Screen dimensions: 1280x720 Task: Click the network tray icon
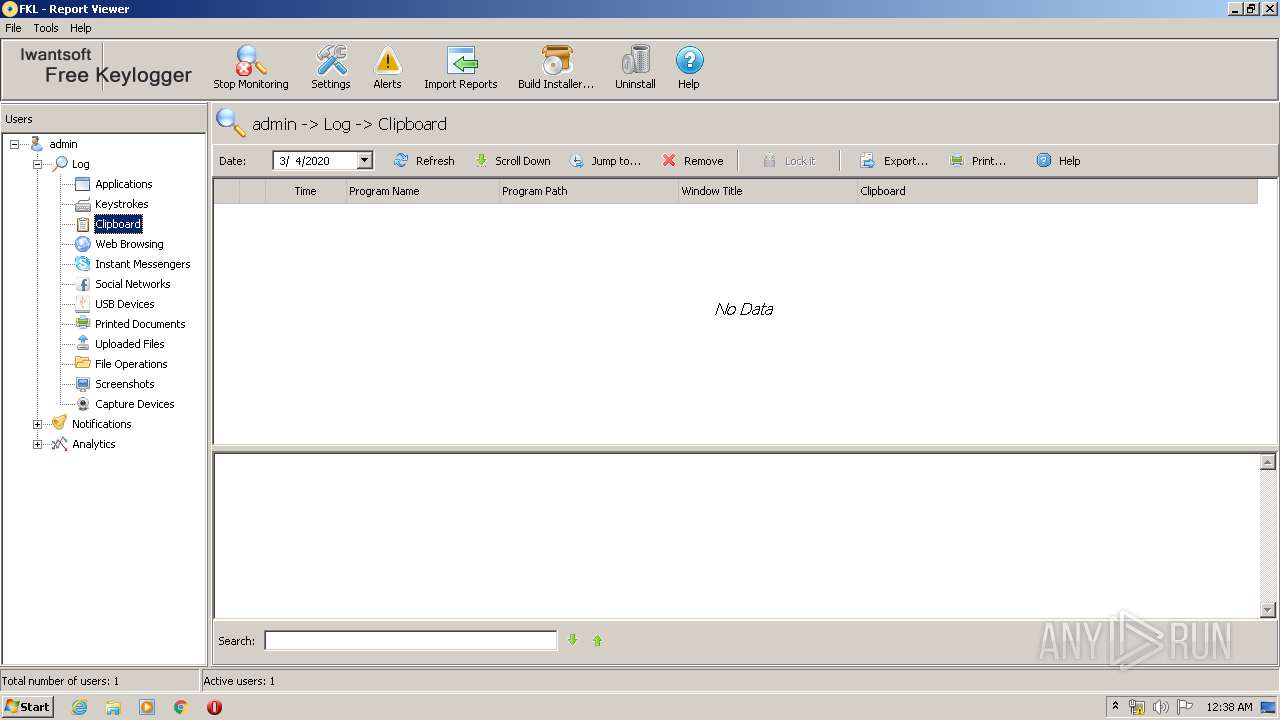pos(1137,707)
